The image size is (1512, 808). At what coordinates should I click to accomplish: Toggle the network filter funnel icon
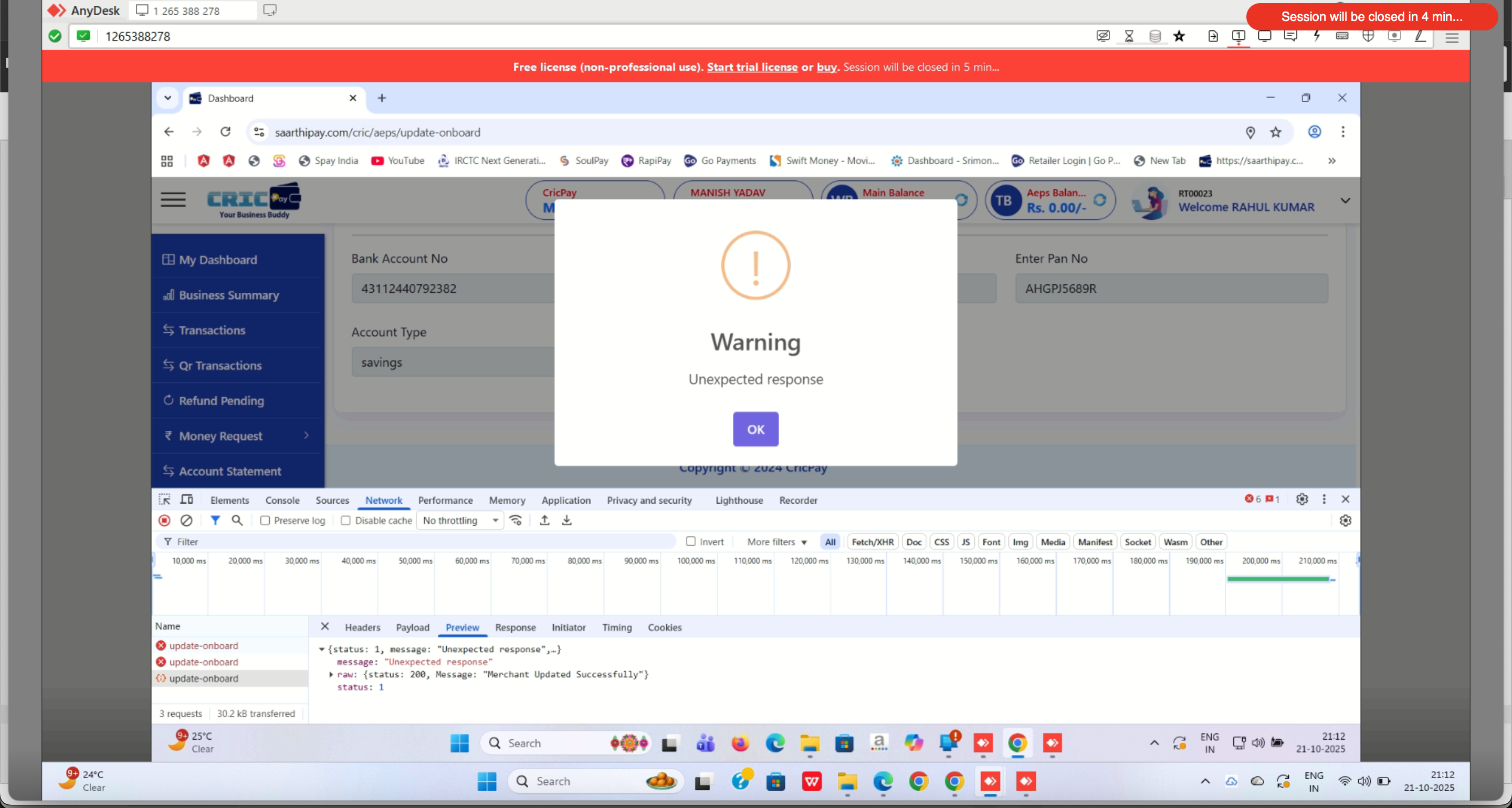(215, 520)
